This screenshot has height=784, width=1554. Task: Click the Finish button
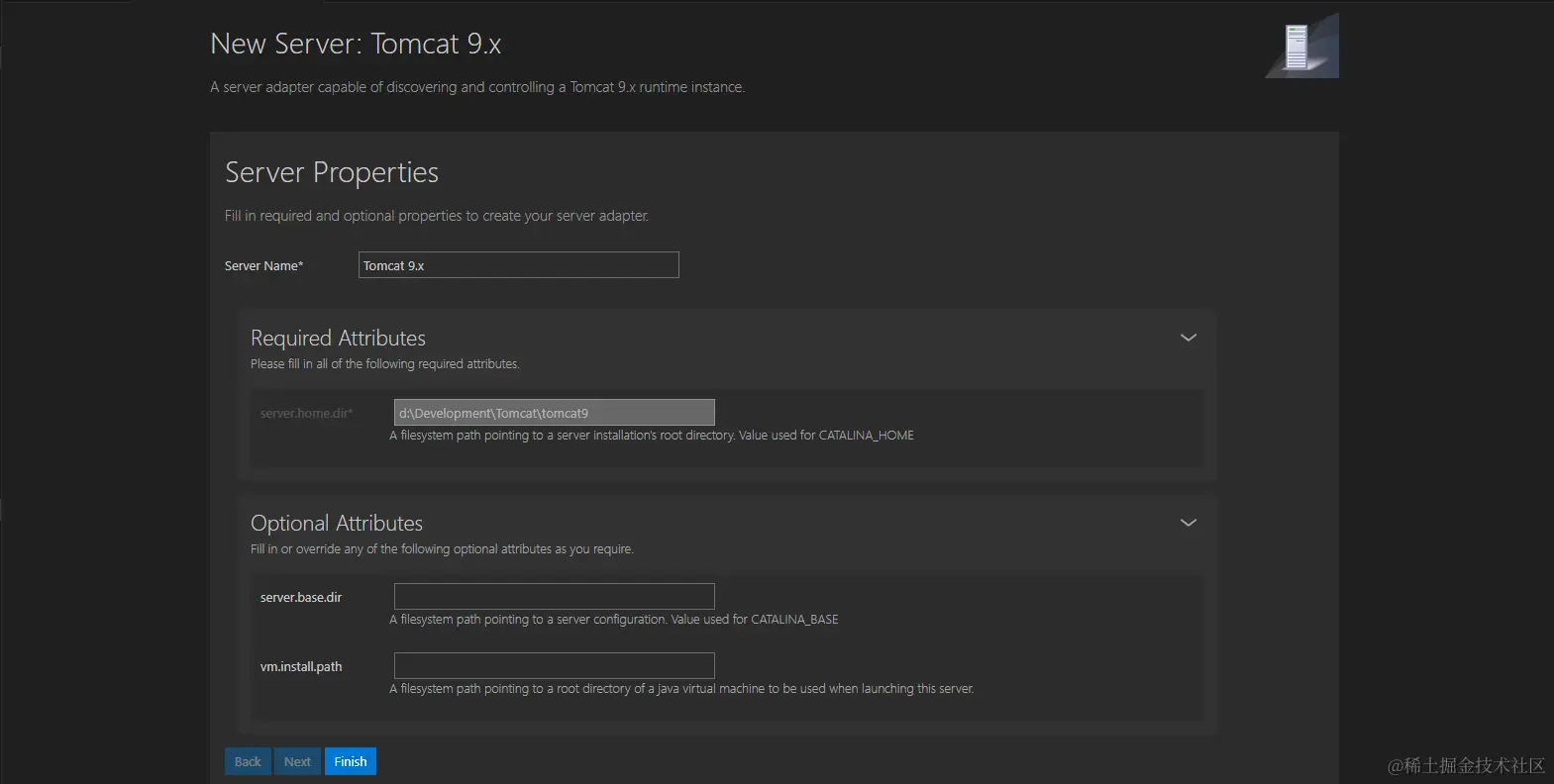point(351,761)
